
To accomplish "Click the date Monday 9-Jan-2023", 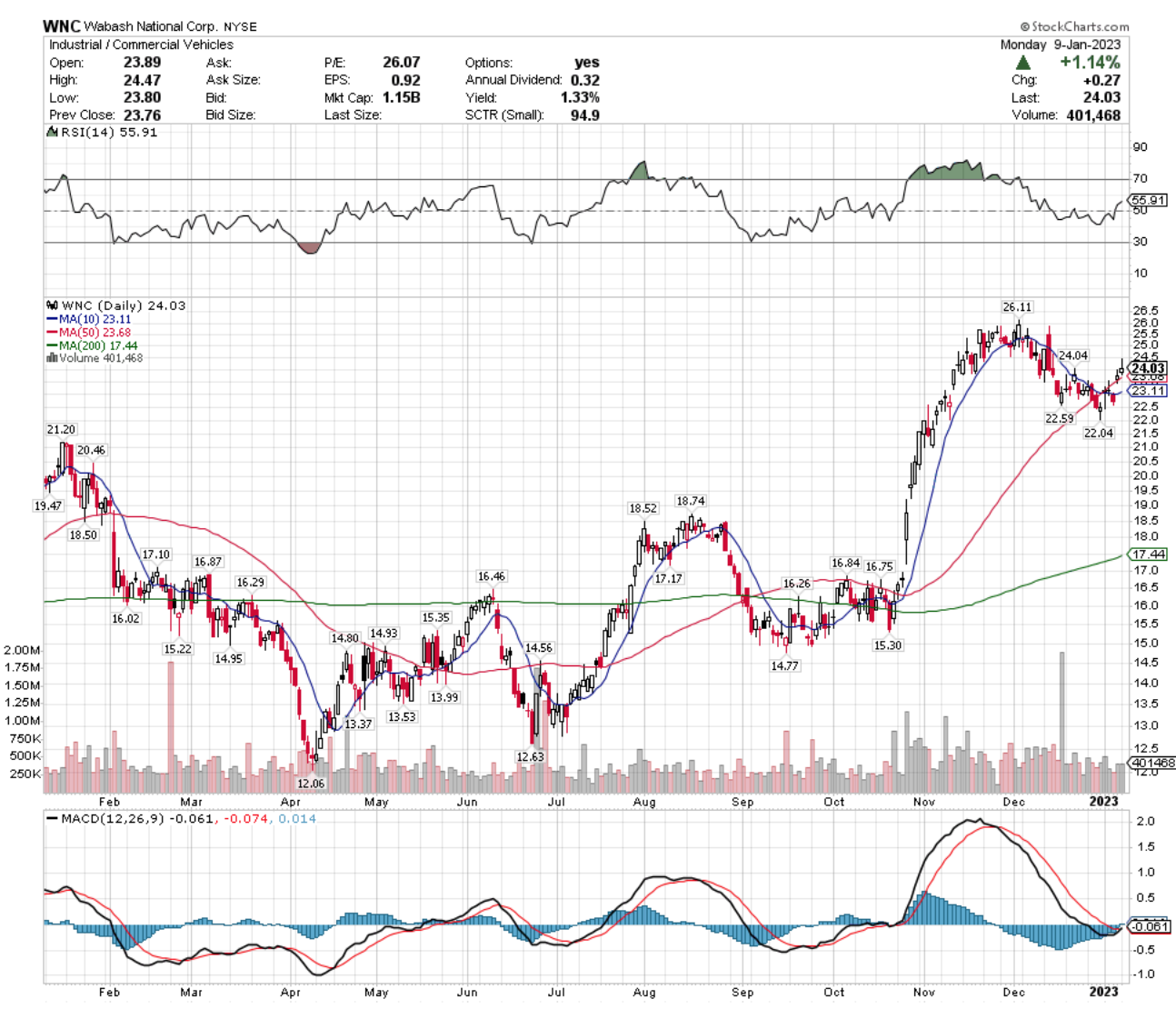I will click(x=1060, y=45).
